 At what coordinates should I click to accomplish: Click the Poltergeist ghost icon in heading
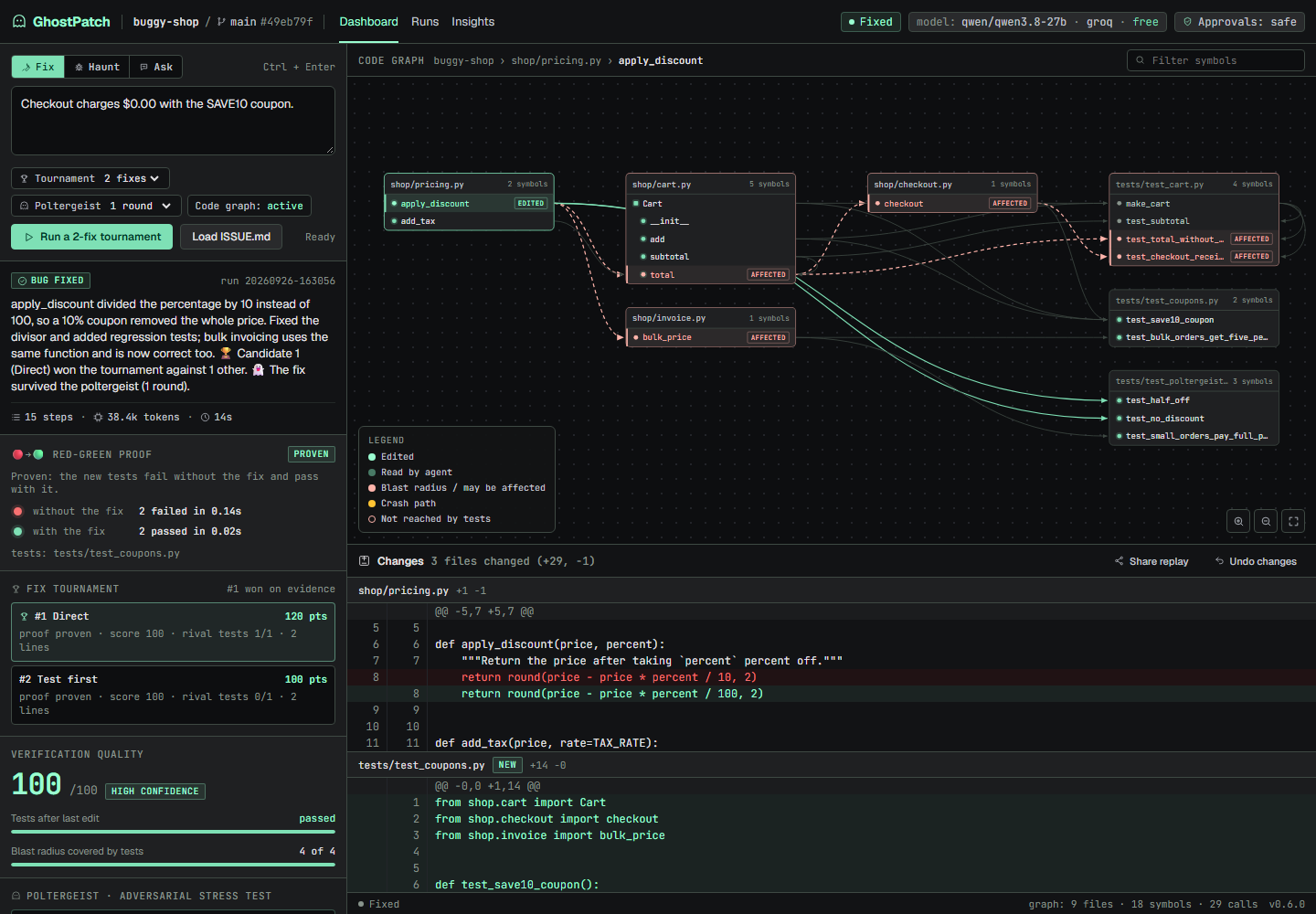point(16,896)
